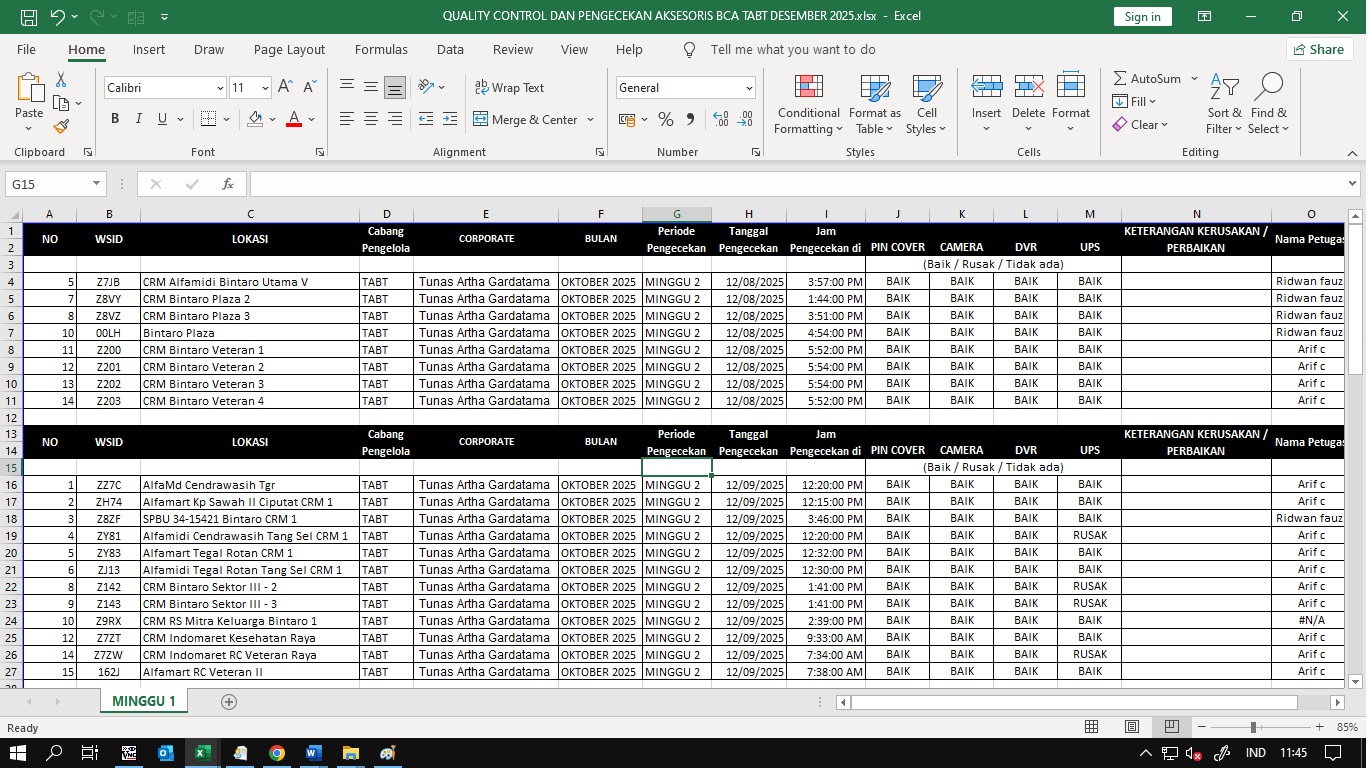Click the Share button
Viewport: 1368px width, 768px height.
click(x=1318, y=49)
